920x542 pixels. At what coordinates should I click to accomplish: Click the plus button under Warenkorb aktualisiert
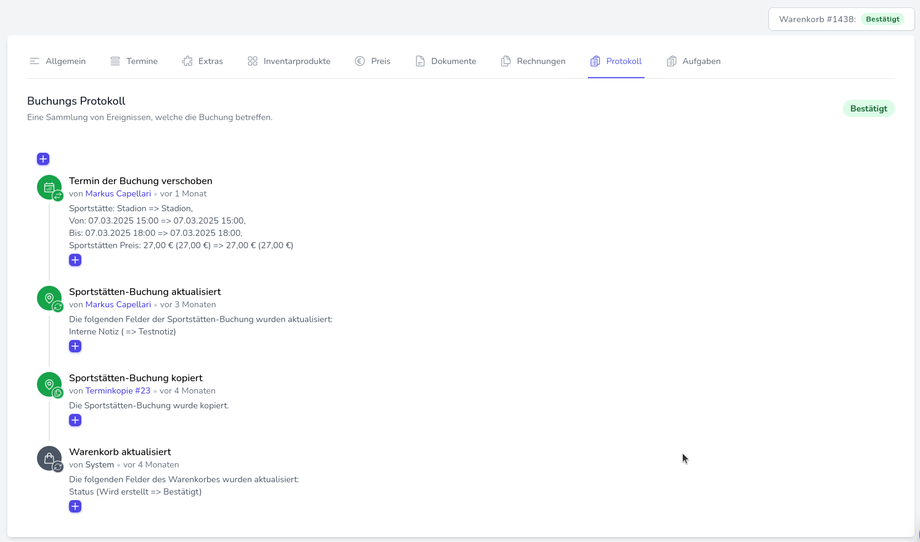pos(75,506)
